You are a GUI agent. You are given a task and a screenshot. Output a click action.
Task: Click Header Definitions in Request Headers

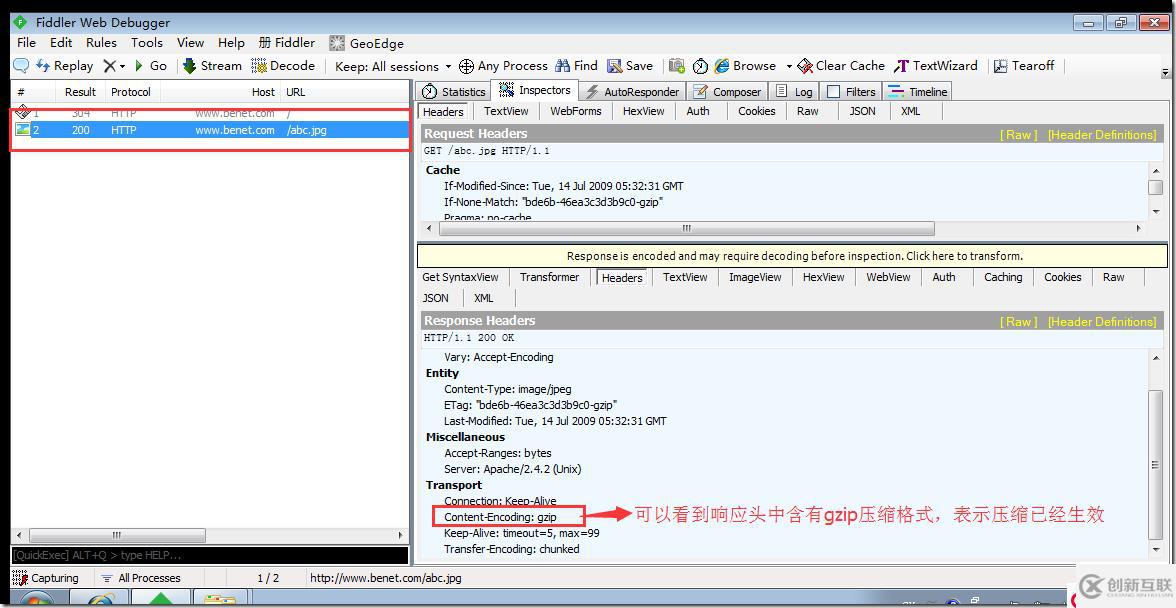pos(1102,135)
